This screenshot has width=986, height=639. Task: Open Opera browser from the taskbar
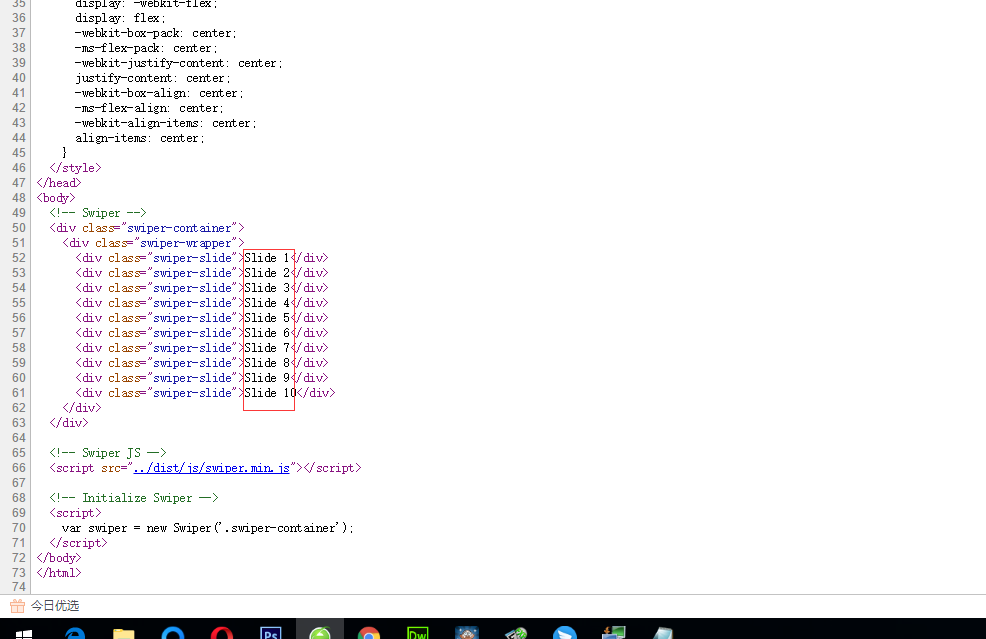[x=221, y=633]
